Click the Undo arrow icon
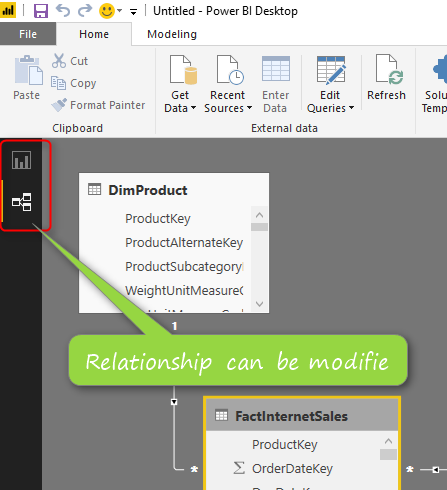The image size is (447, 490). point(63,10)
